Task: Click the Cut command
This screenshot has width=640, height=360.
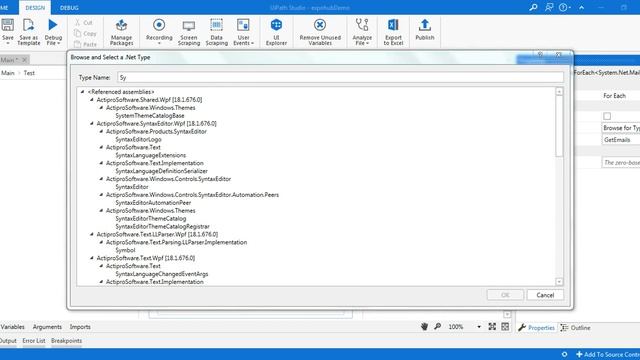Action: click(84, 22)
